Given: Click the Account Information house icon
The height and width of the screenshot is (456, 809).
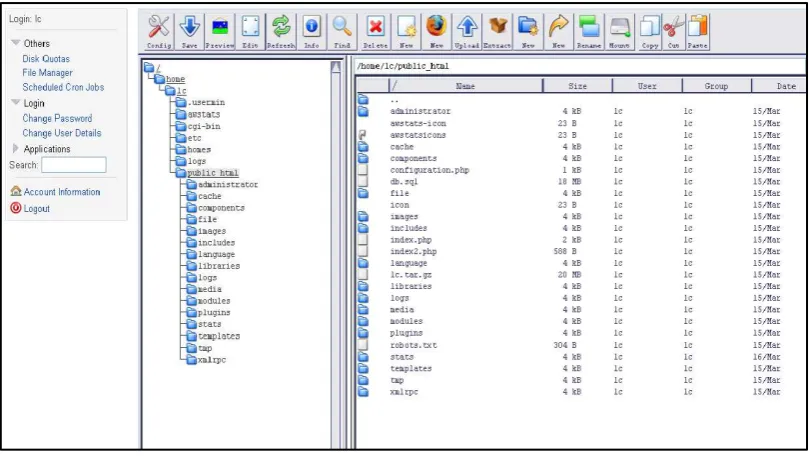Looking at the screenshot, I should pyautogui.click(x=16, y=191).
